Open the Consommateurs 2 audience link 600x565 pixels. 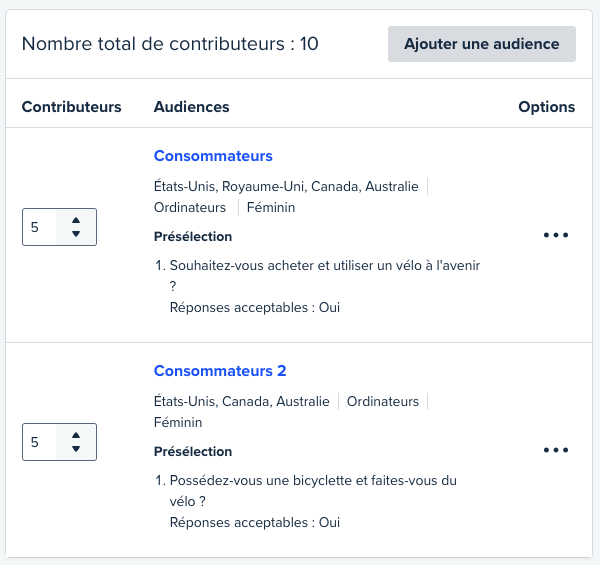click(x=220, y=371)
